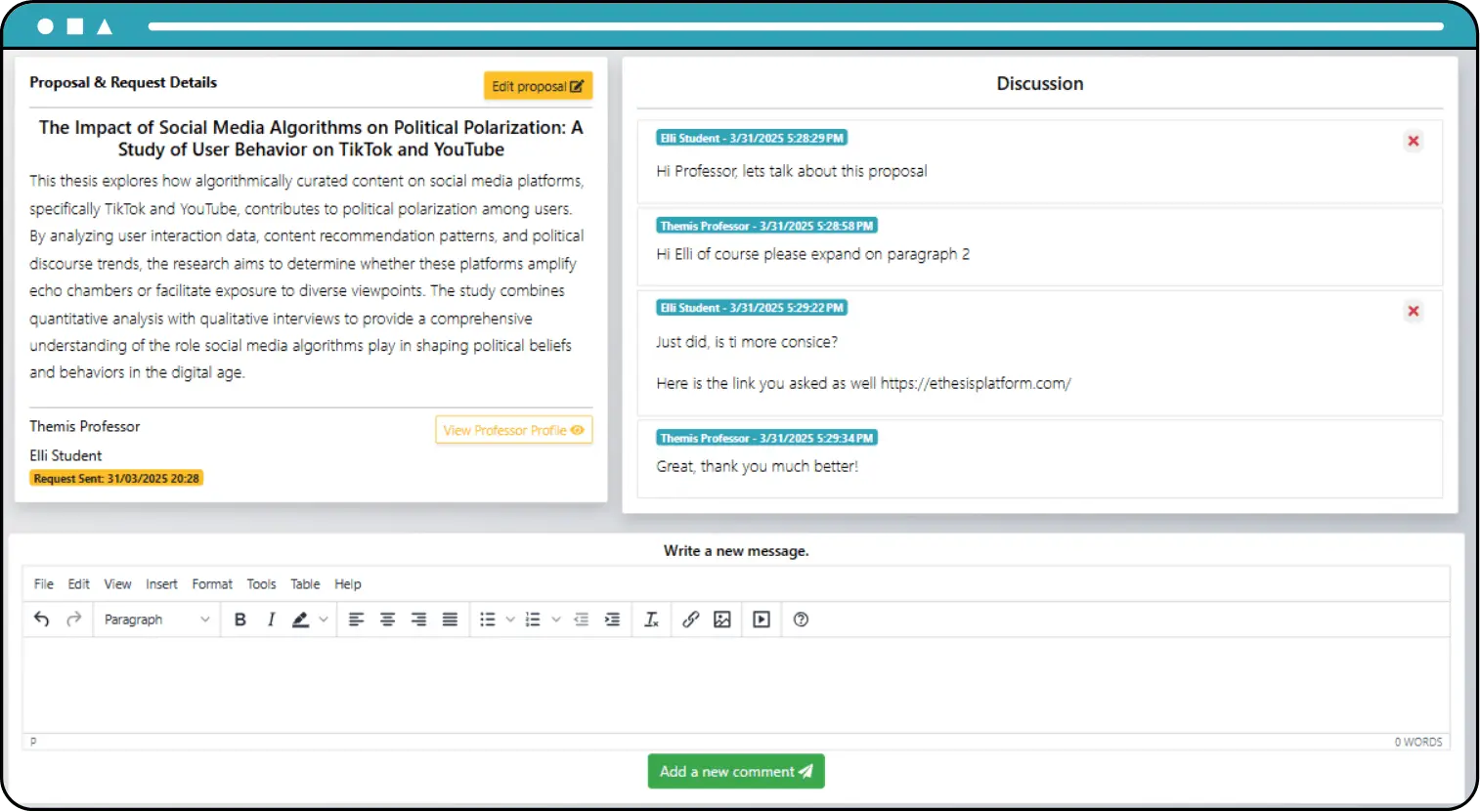Apply the text highlight color
The width and height of the screenshot is (1480, 812).
(301, 620)
